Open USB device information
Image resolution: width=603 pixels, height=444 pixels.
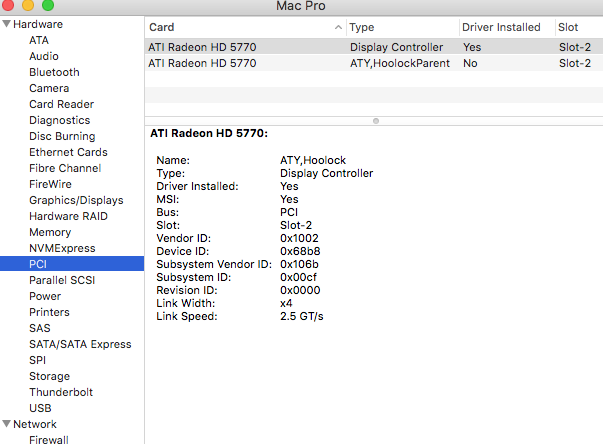(x=40, y=408)
